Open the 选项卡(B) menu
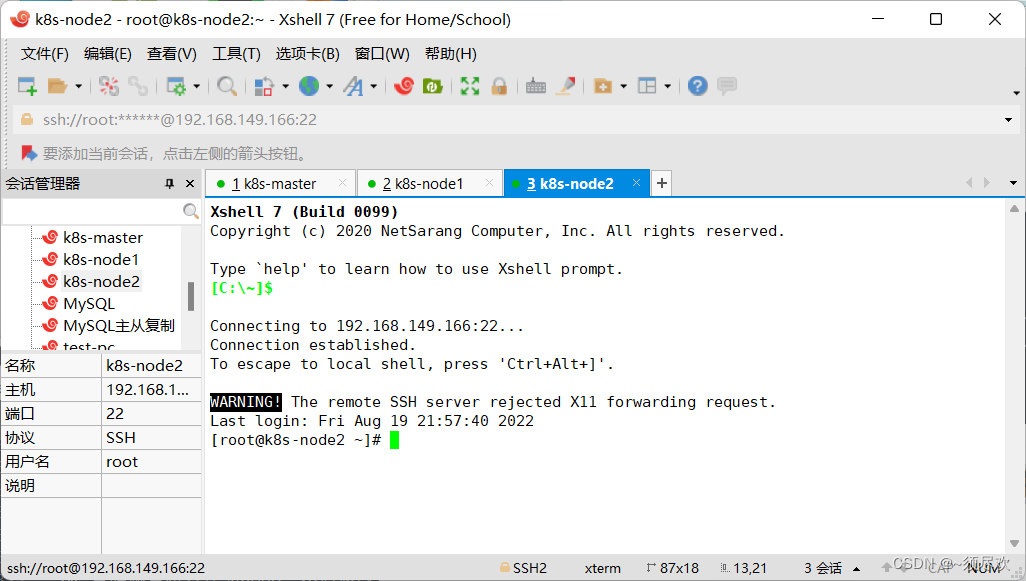Viewport: 1026px width, 581px height. click(308, 54)
